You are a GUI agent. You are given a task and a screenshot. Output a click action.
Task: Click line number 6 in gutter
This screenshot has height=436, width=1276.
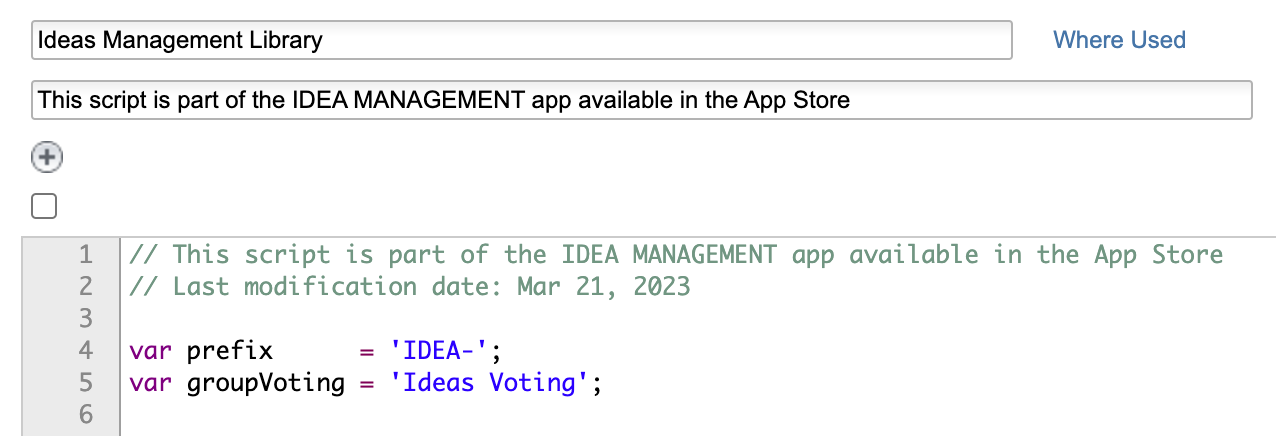click(85, 414)
